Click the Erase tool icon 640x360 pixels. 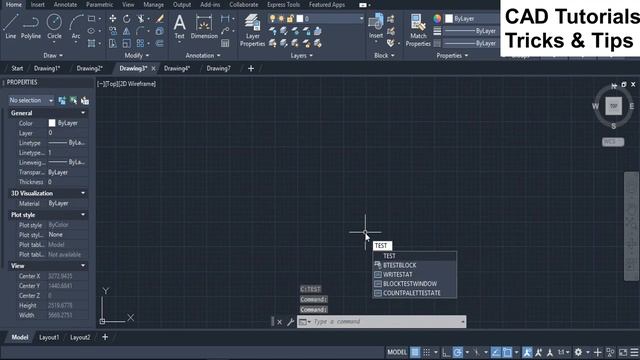point(160,19)
